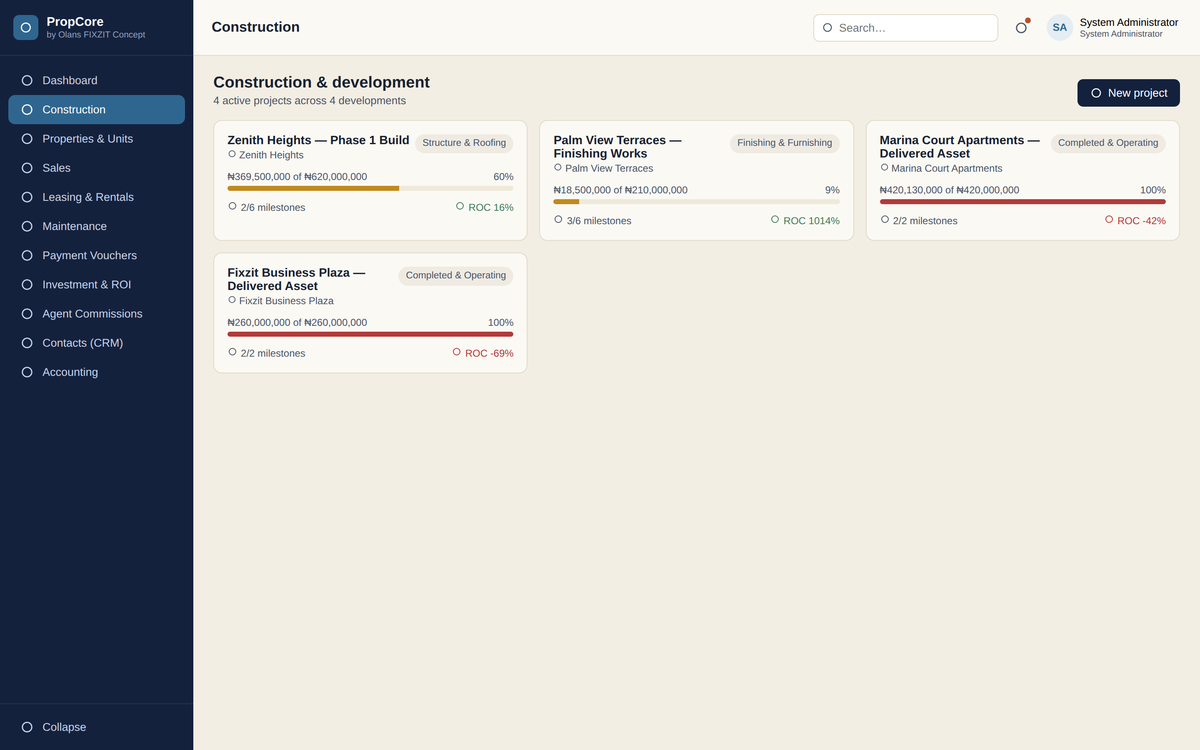Click the Zenith Heights 60% progress bar
This screenshot has height=750, width=1200.
(x=370, y=188)
